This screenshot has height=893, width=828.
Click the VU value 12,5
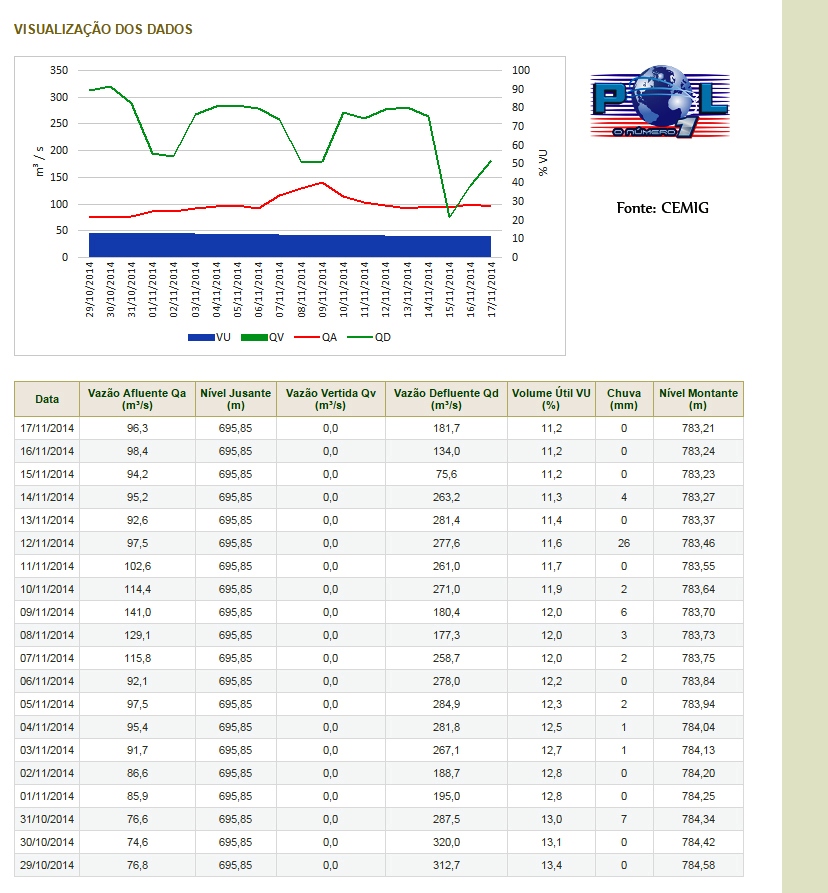(551, 727)
